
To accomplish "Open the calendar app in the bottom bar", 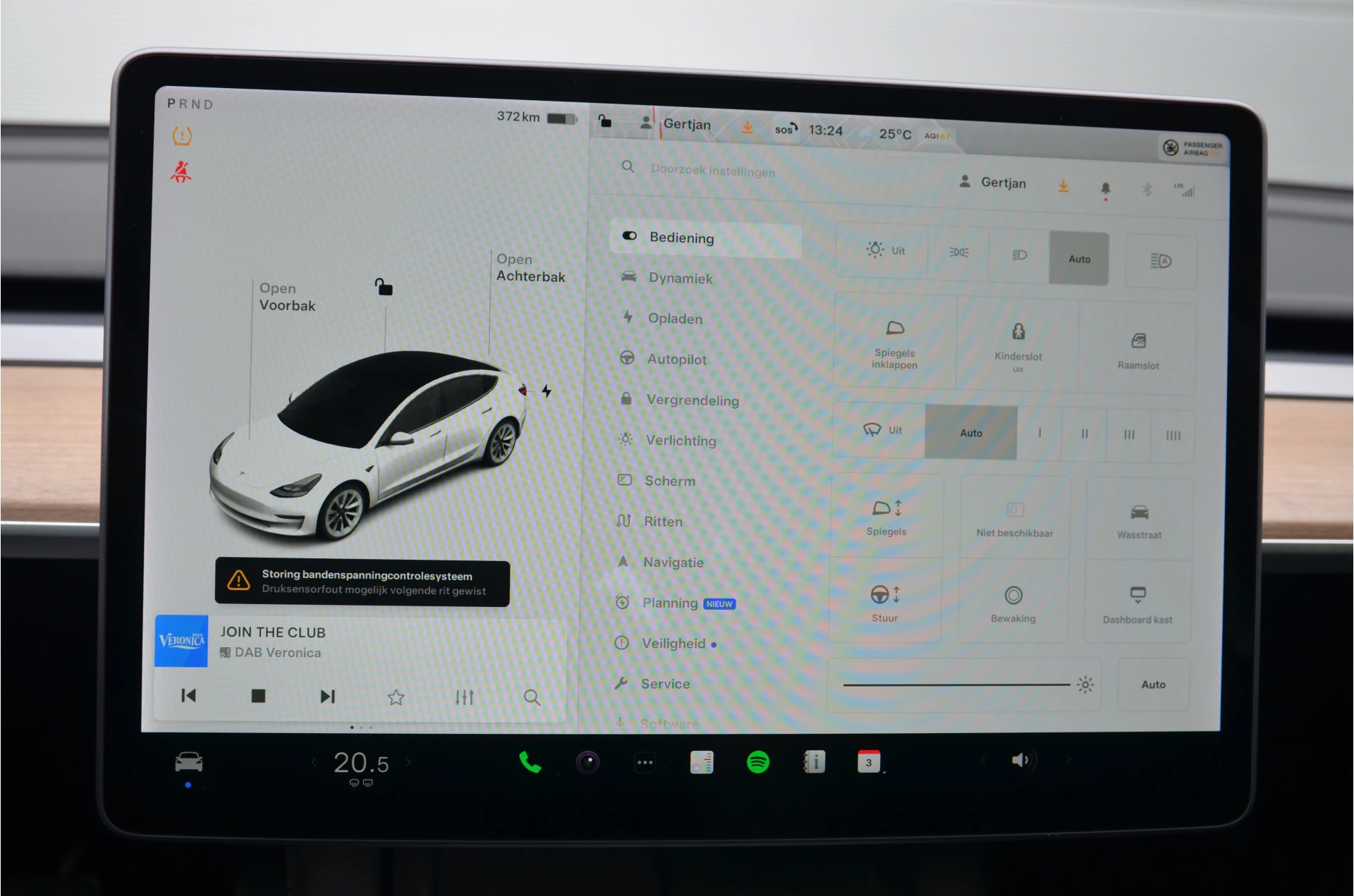I will pyautogui.click(x=870, y=761).
